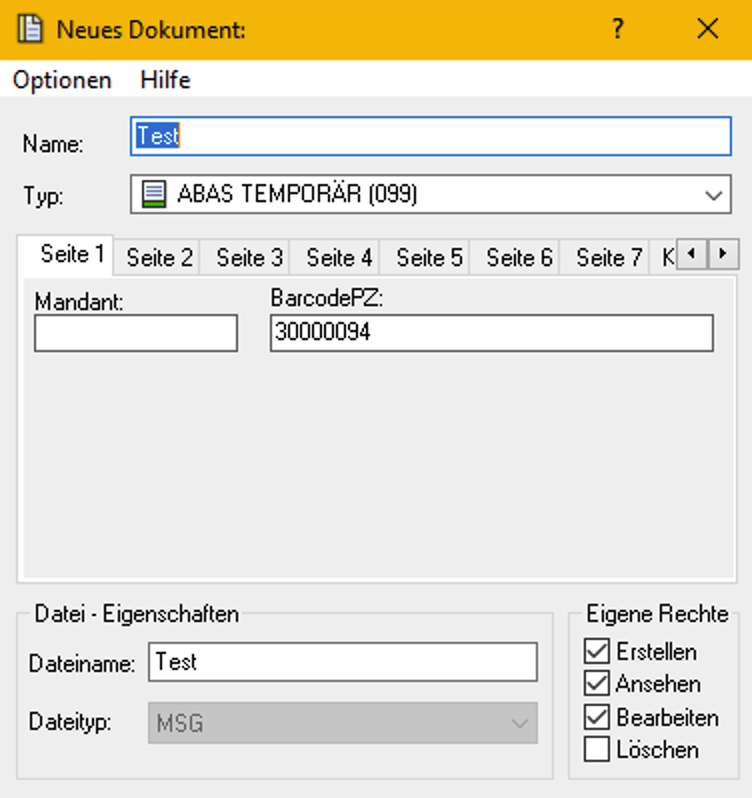Switch to the Seite 2 tab
The image size is (752, 798).
click(x=159, y=258)
